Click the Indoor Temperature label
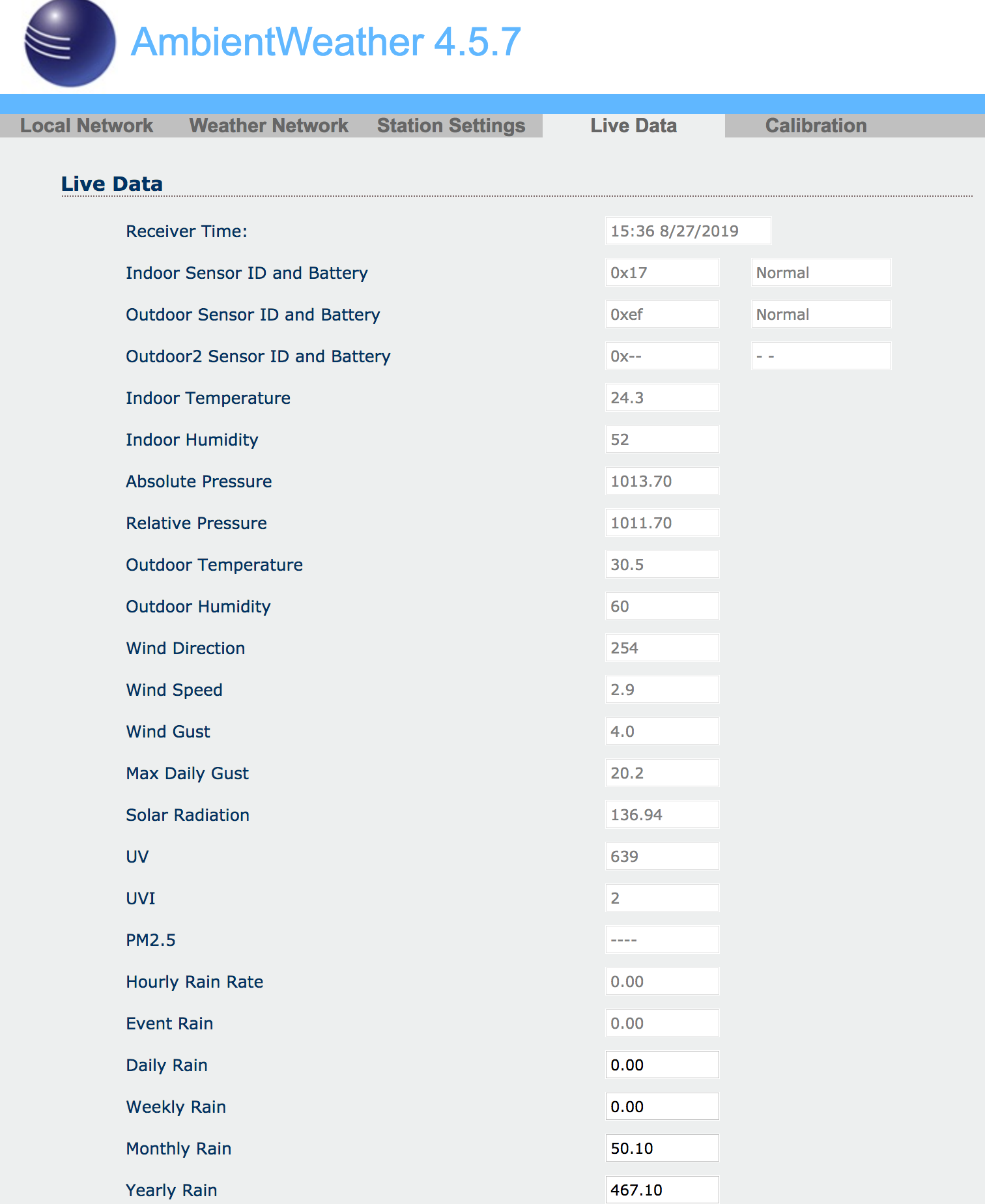The height and width of the screenshot is (1204, 985). point(208,398)
